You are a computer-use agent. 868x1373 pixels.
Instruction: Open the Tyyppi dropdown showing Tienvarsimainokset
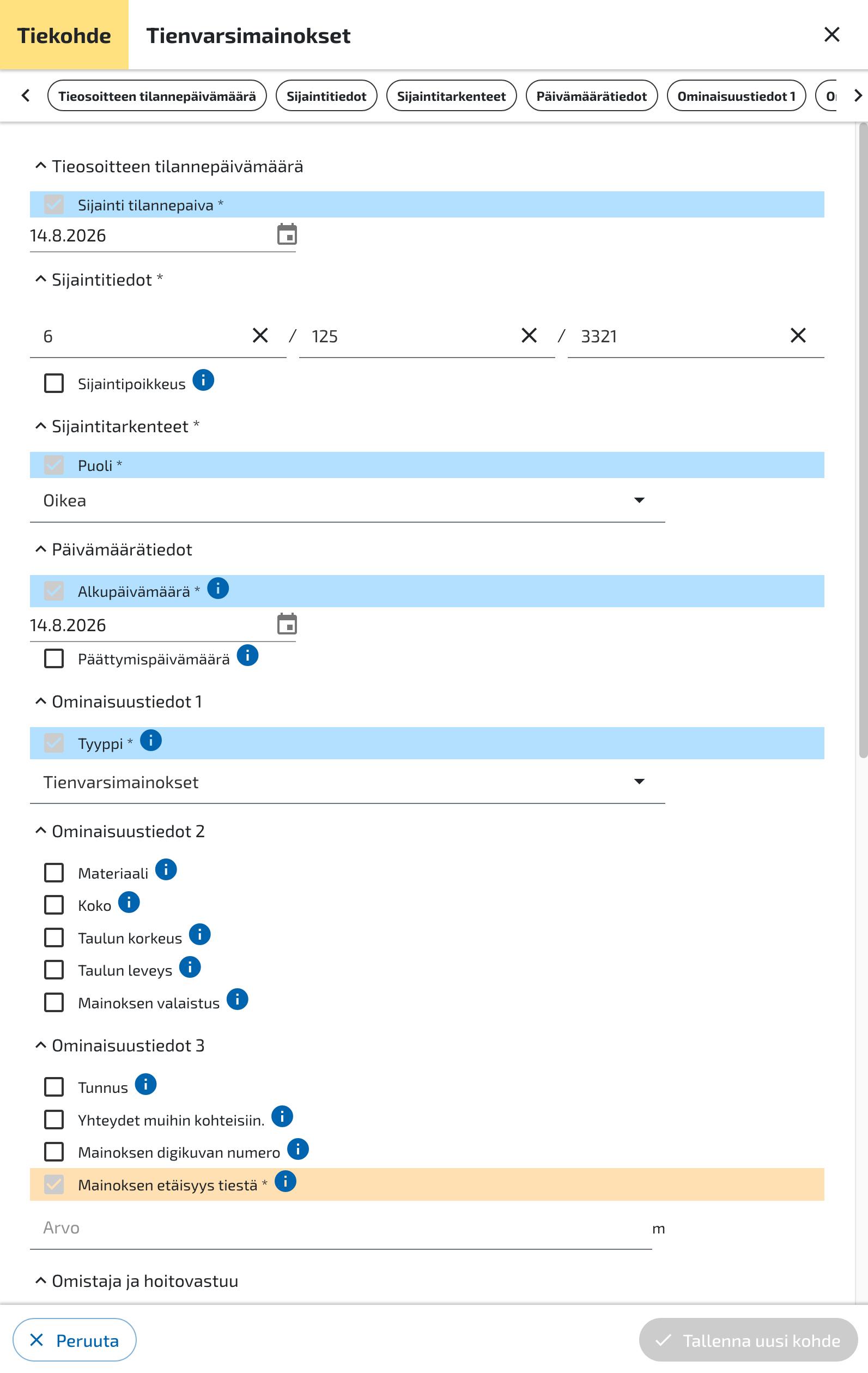point(347,782)
